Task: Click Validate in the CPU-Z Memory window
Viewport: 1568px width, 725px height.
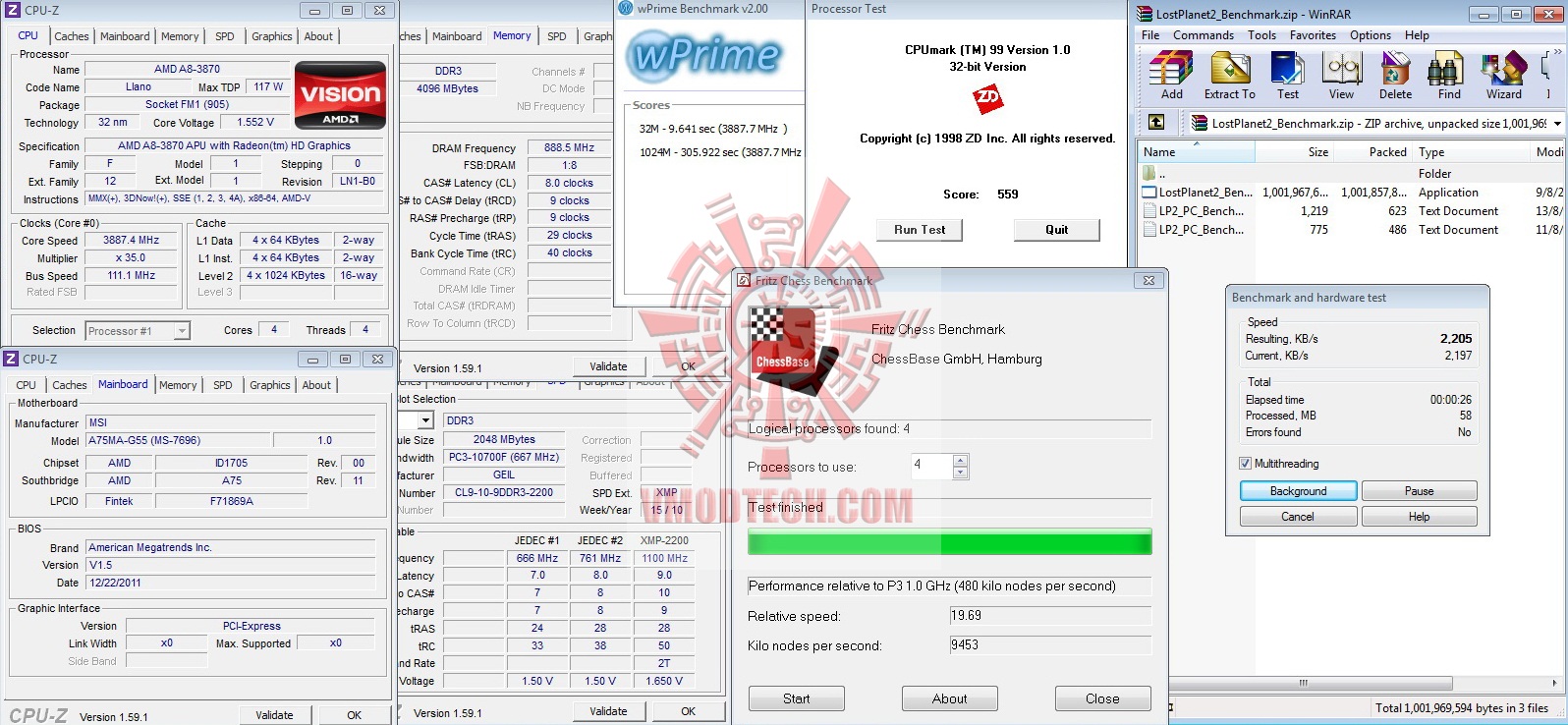Action: [x=608, y=366]
